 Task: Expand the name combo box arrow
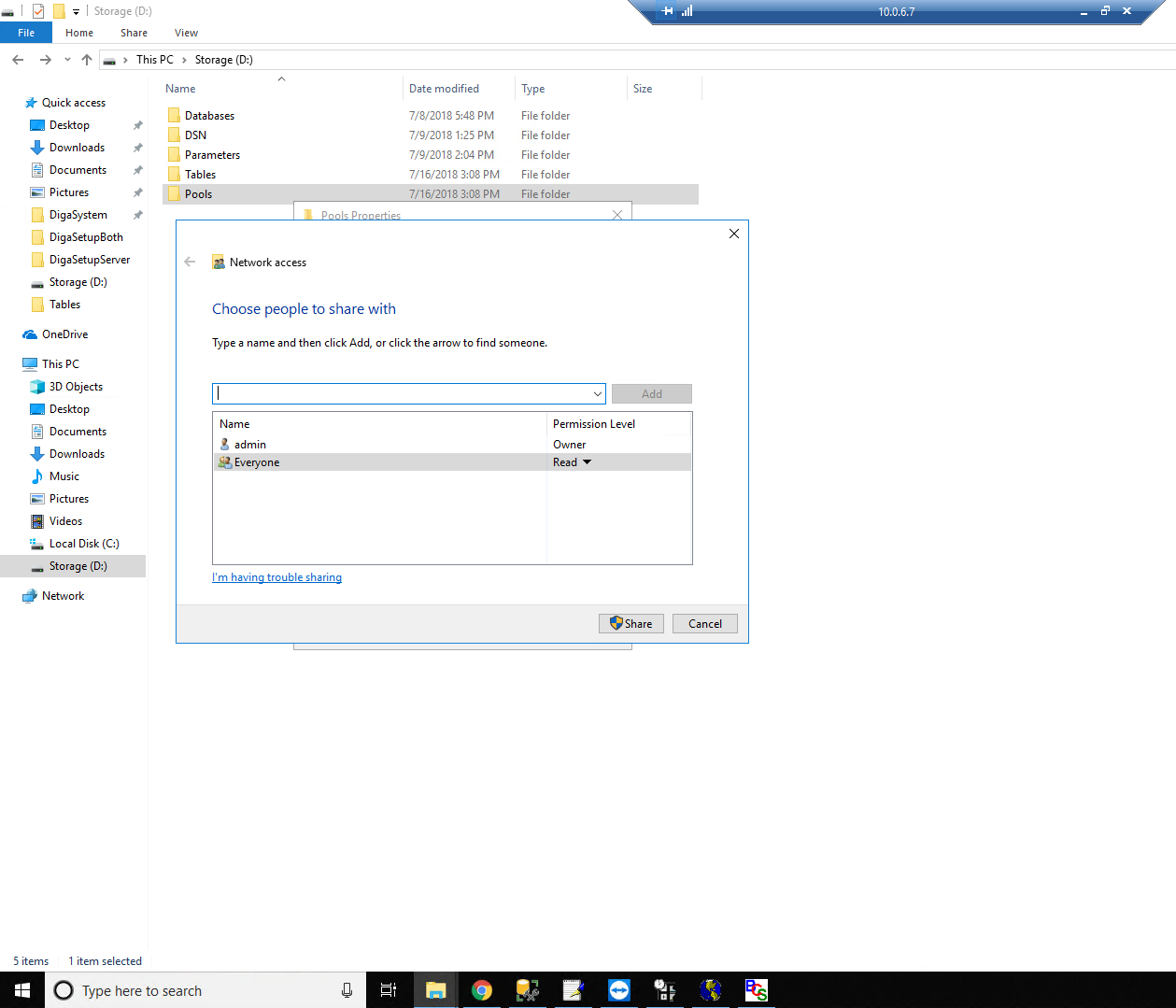597,394
